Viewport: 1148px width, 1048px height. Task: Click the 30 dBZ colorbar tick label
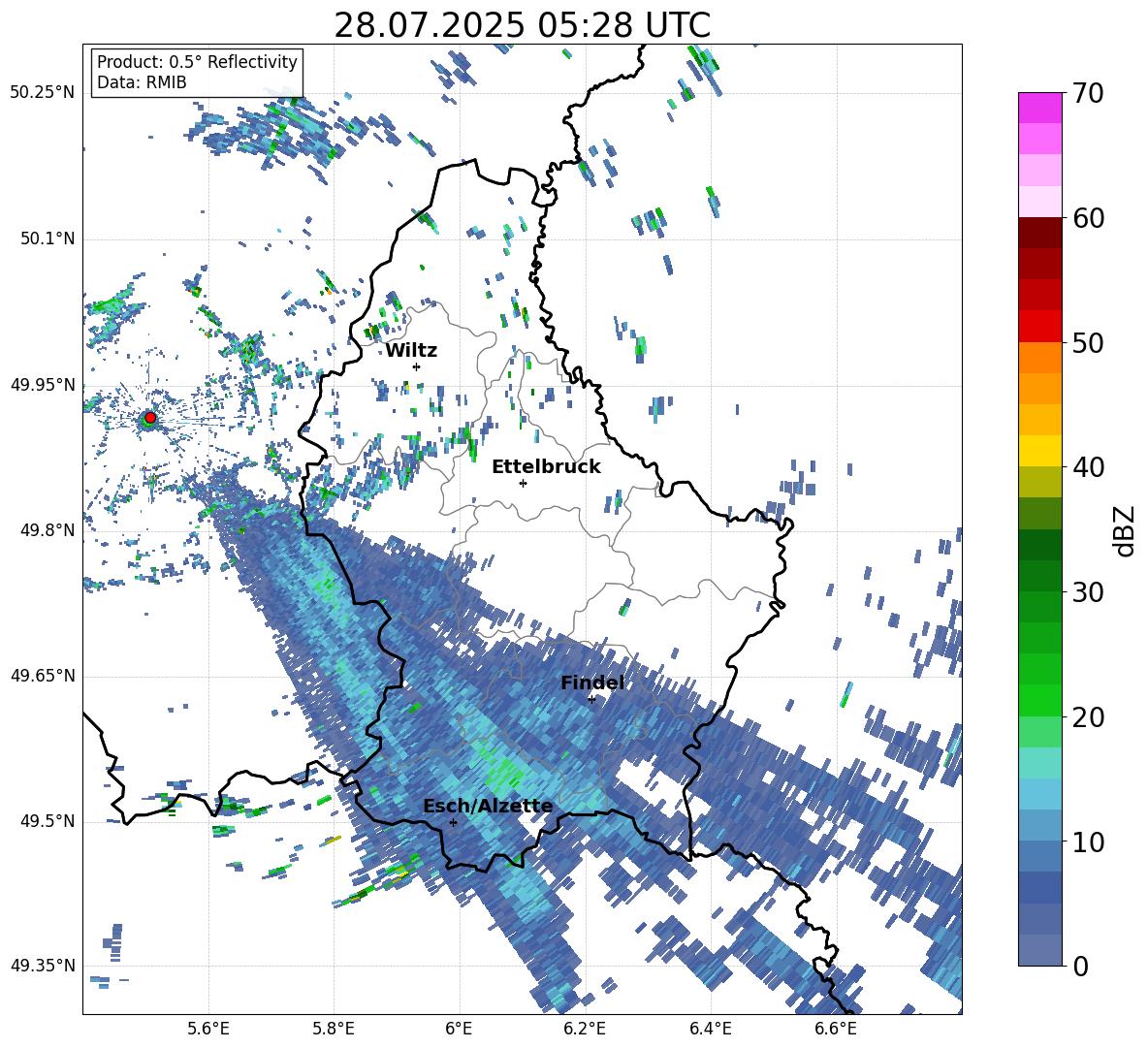click(x=1088, y=592)
